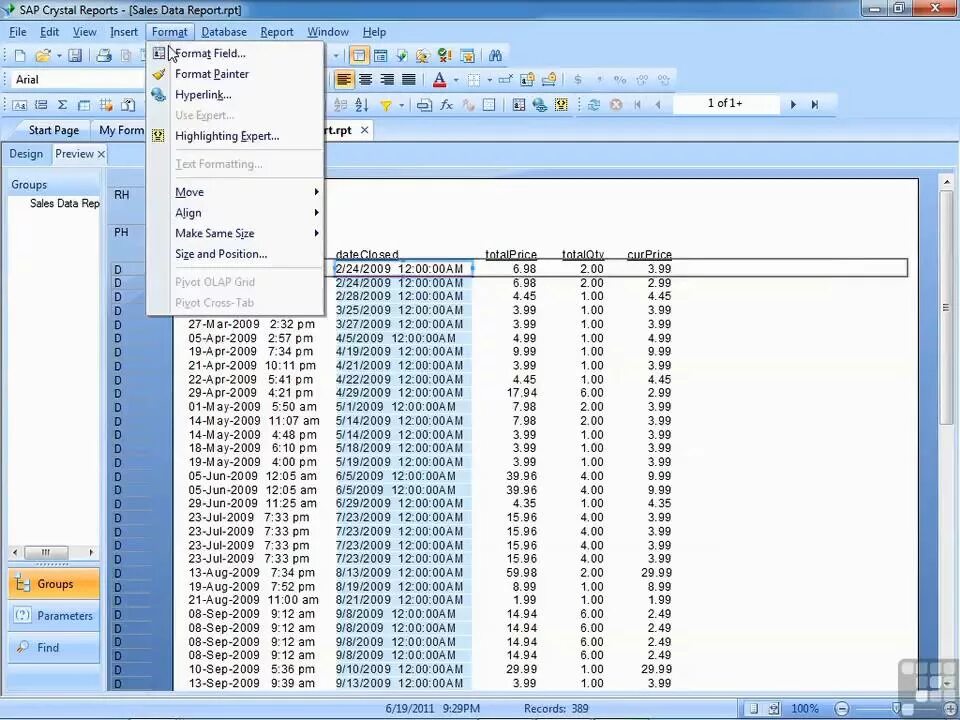
Task: Click the Arial font name box
Action: 77,80
